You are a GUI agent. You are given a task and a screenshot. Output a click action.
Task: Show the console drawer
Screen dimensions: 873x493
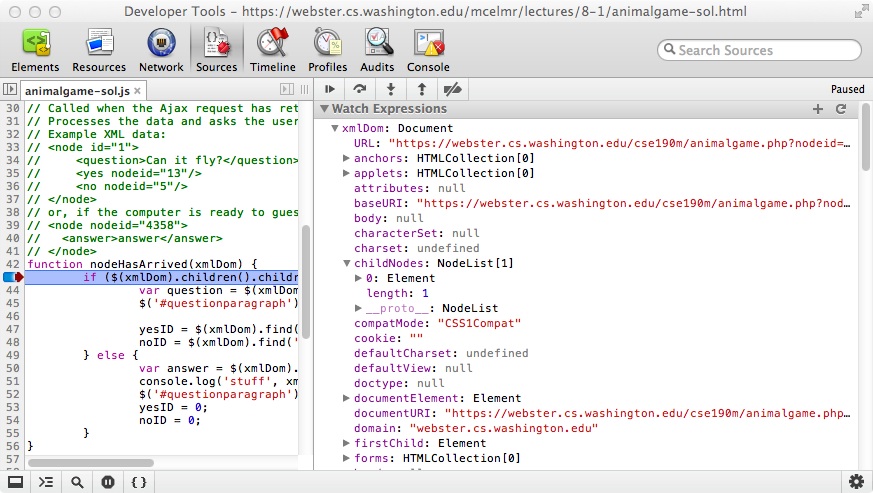tap(46, 482)
